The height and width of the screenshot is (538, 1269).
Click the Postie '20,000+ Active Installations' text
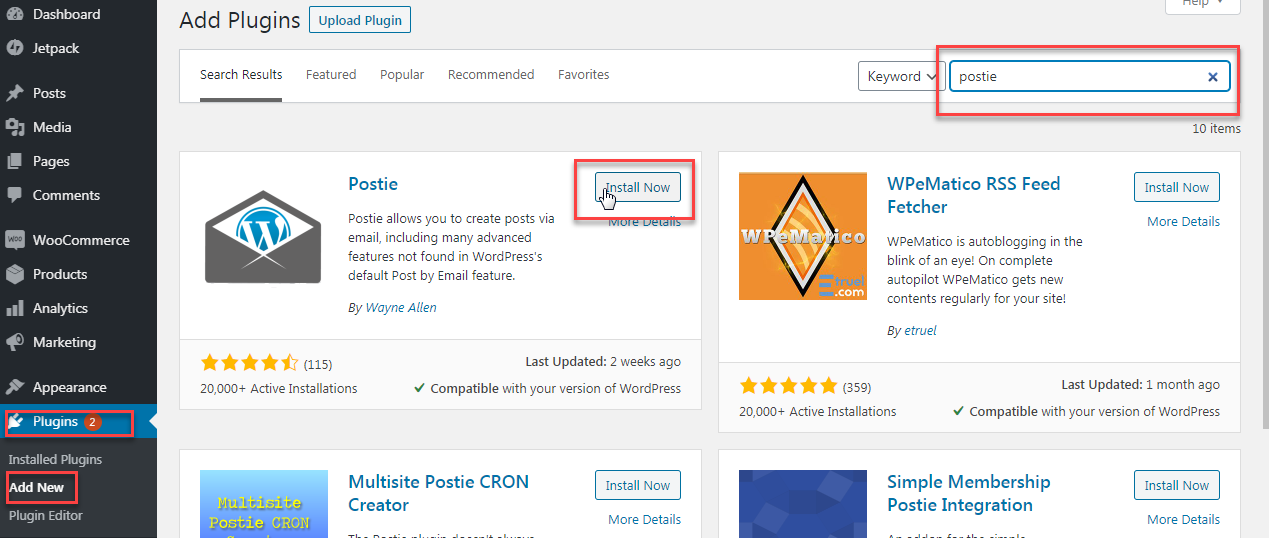click(279, 389)
